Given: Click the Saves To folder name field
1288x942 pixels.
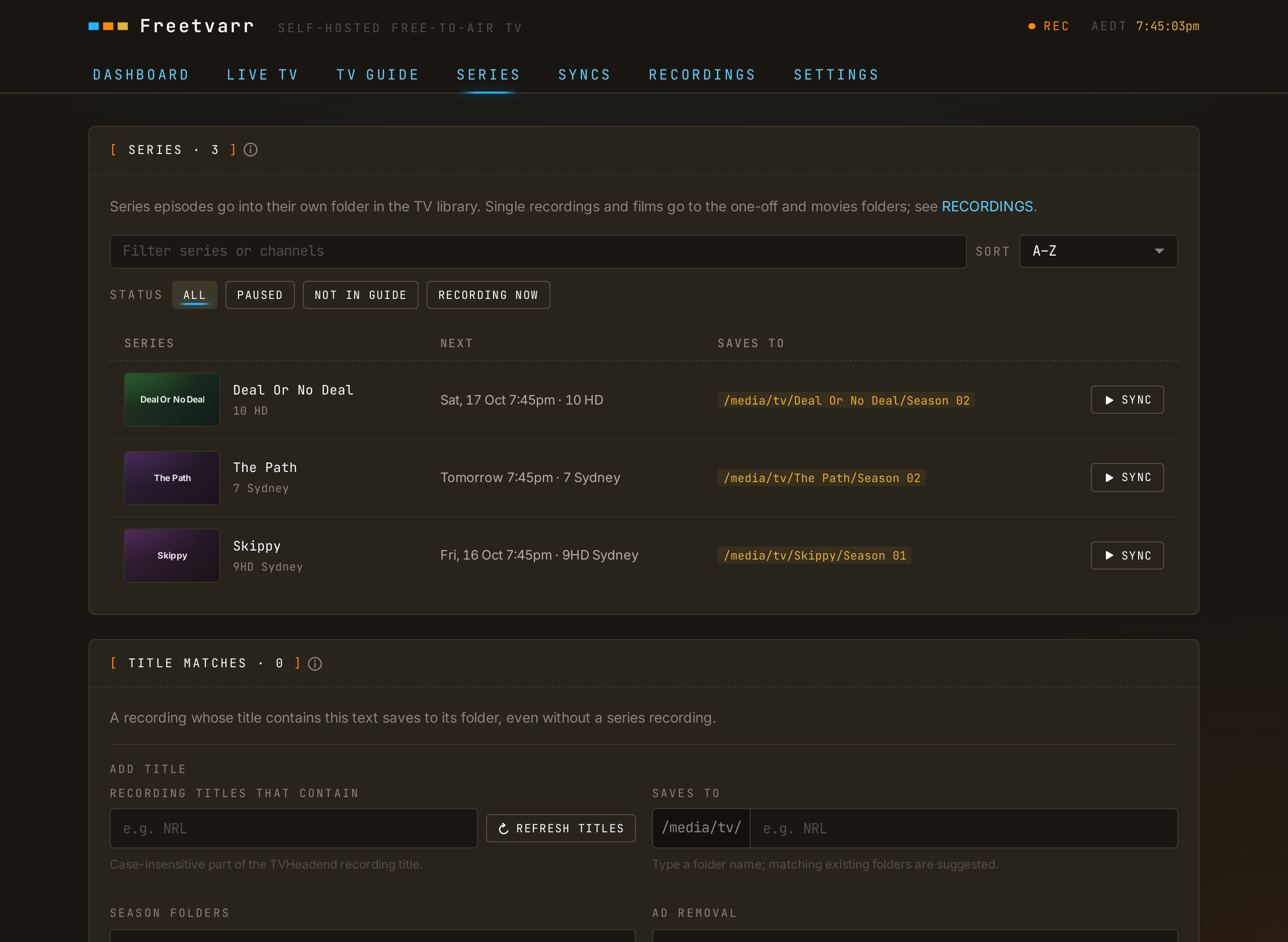Looking at the screenshot, I should [x=963, y=828].
